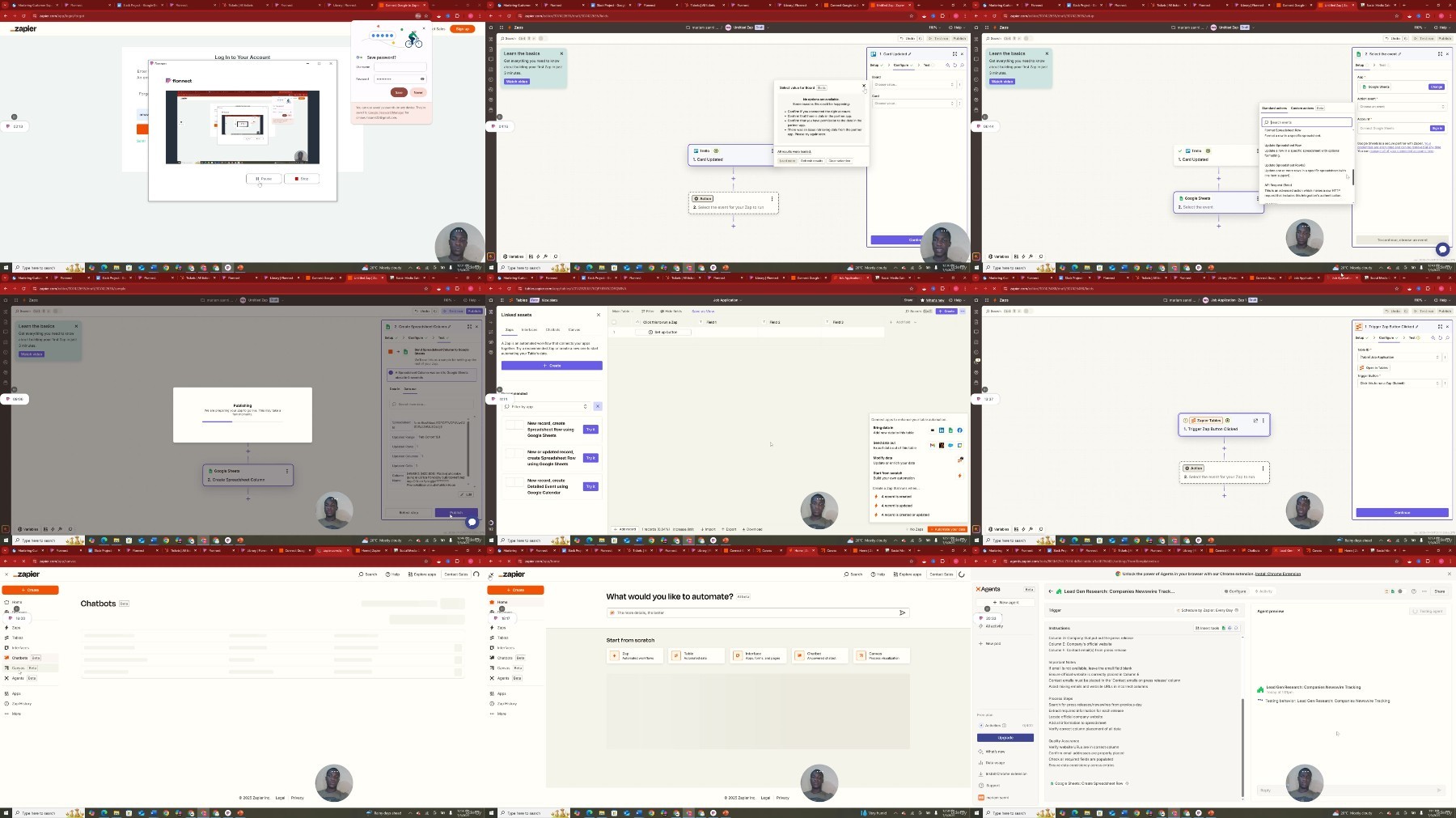Open the Filter by app dropdown

click(x=546, y=406)
